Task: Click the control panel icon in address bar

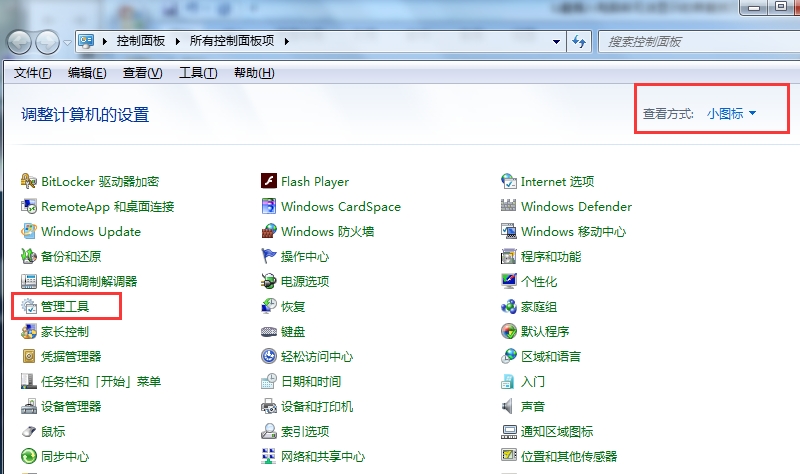Action: coord(87,41)
